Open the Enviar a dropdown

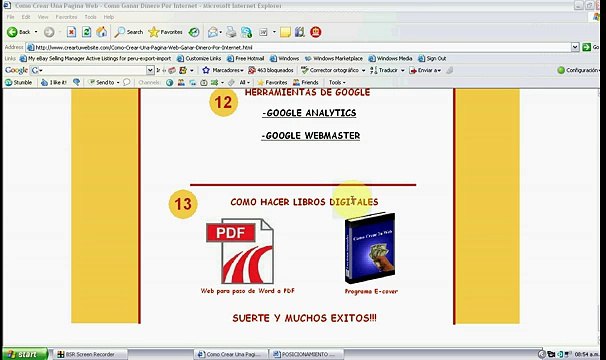tap(439, 70)
